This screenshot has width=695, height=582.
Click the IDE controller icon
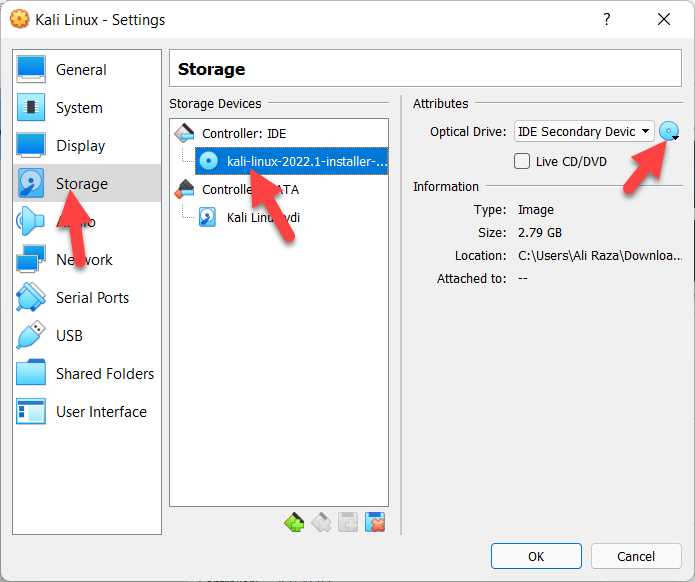tap(186, 133)
